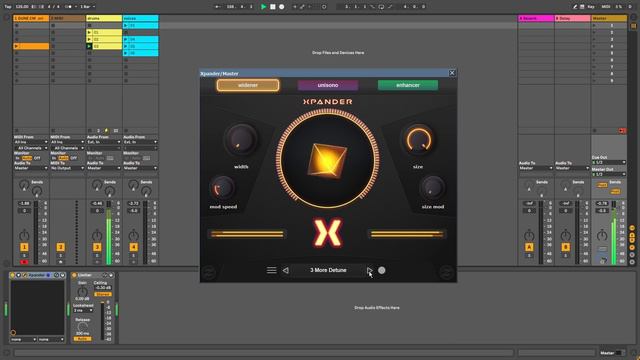
Task: Click the size mod knob in Xpander
Action: coord(432,188)
